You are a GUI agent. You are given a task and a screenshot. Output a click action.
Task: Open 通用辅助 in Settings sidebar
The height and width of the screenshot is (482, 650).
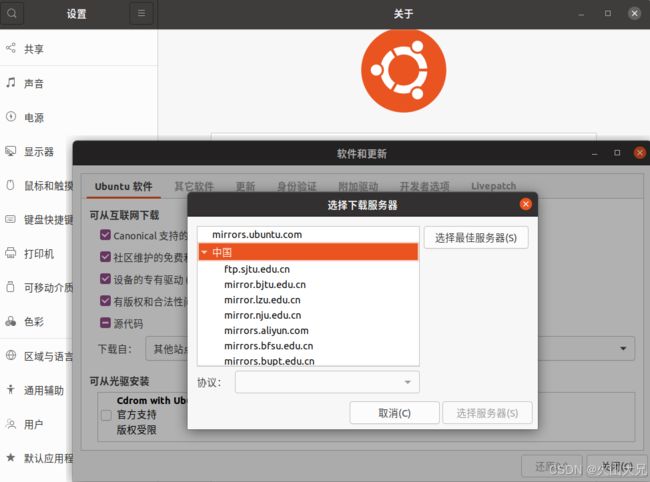pyautogui.click(x=36, y=390)
